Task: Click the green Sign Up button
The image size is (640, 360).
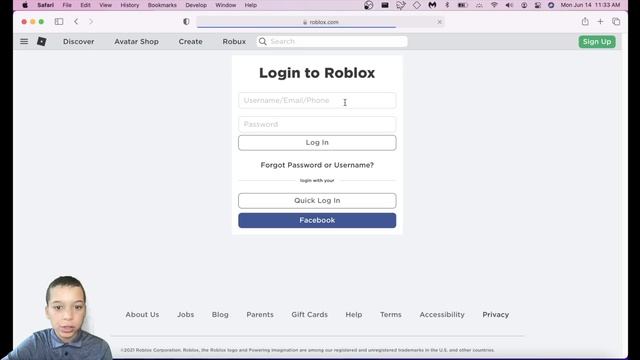Action: tap(597, 42)
